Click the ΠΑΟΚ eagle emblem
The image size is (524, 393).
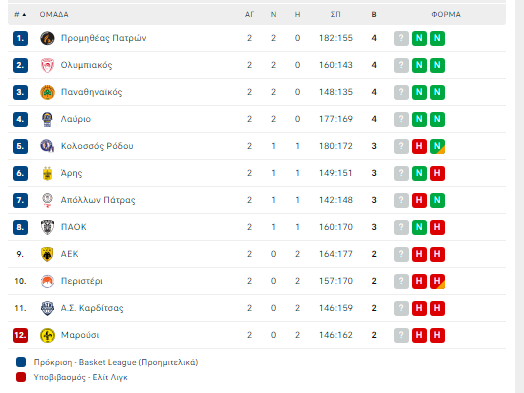[x=47, y=227]
